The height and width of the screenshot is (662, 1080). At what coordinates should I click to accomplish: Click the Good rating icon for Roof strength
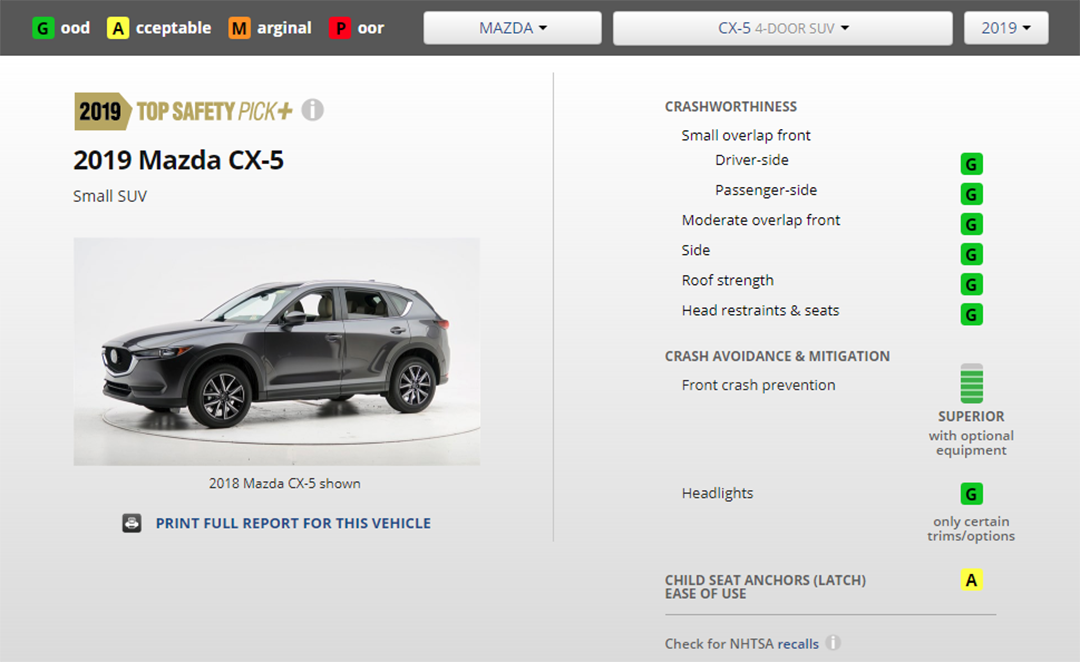971,284
